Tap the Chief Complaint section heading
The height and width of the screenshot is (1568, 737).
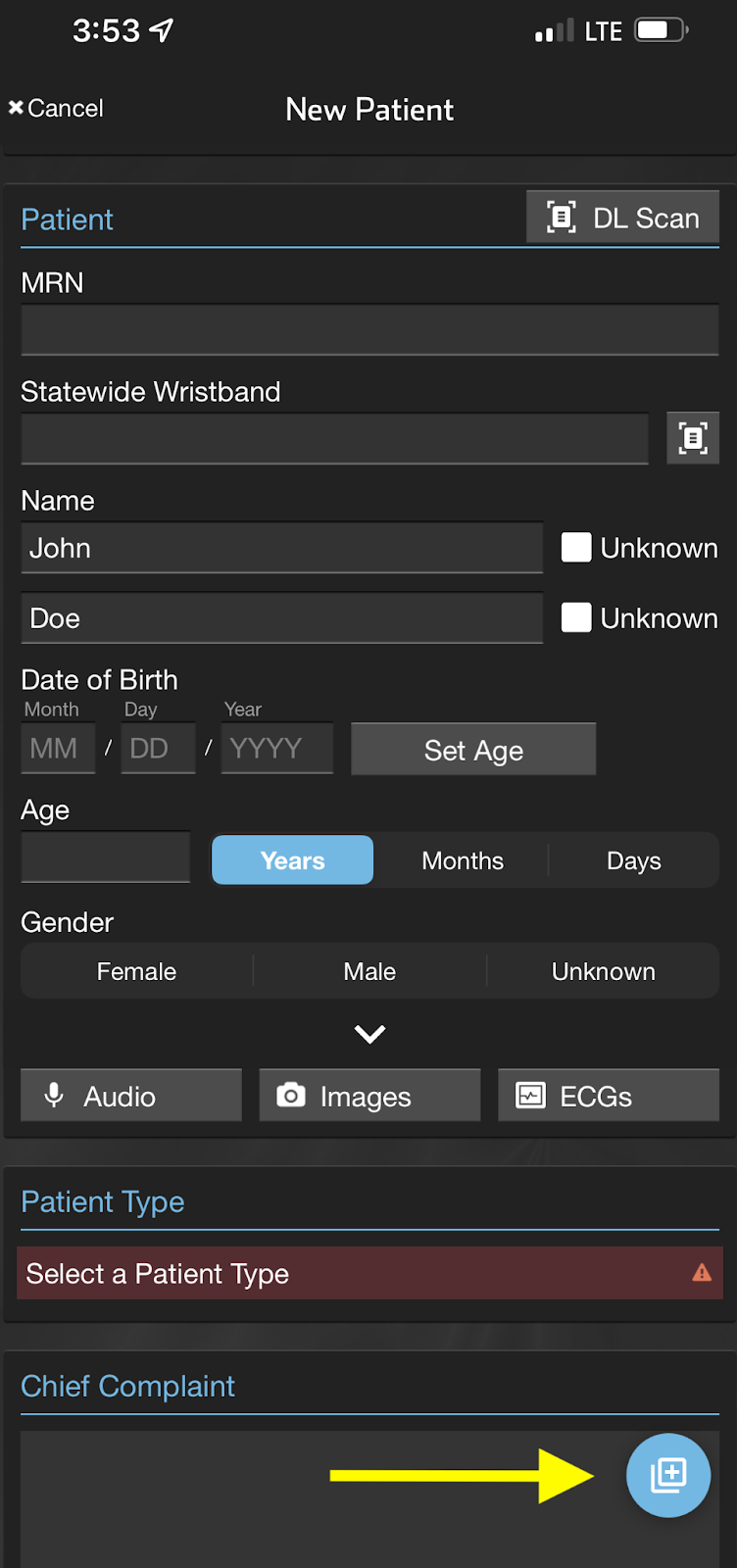128,1386
